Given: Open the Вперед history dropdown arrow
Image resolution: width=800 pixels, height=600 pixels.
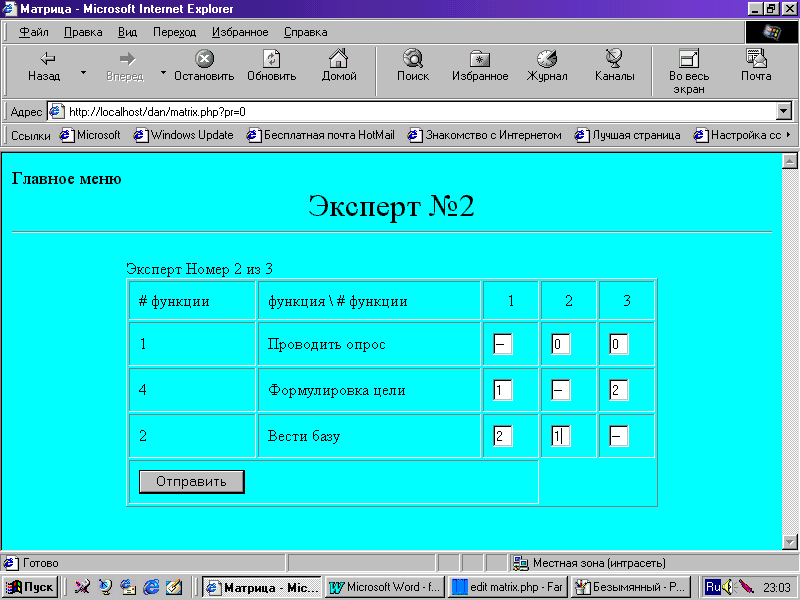Looking at the screenshot, I should [163, 73].
